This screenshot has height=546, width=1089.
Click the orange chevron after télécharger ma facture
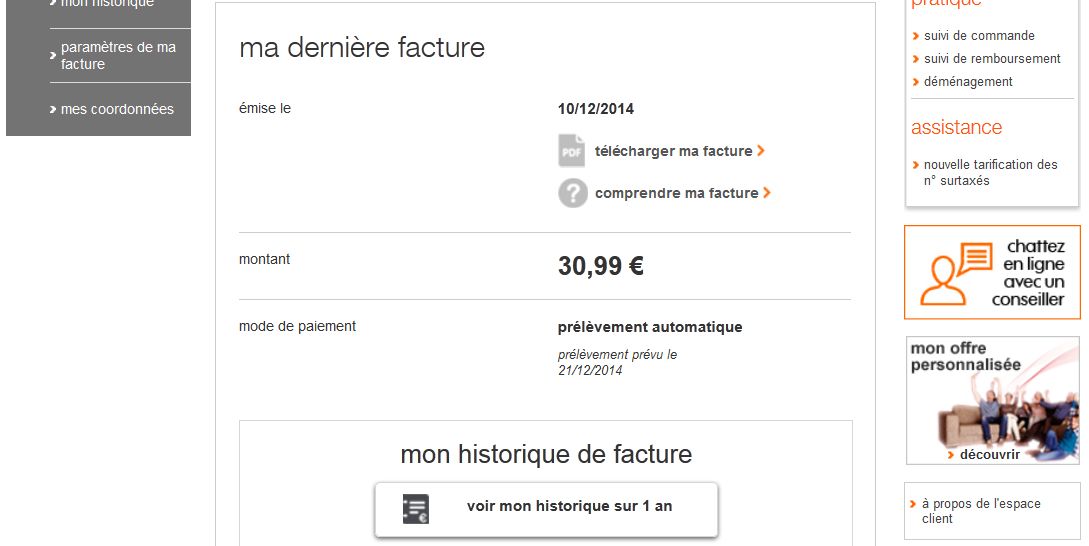tap(762, 151)
